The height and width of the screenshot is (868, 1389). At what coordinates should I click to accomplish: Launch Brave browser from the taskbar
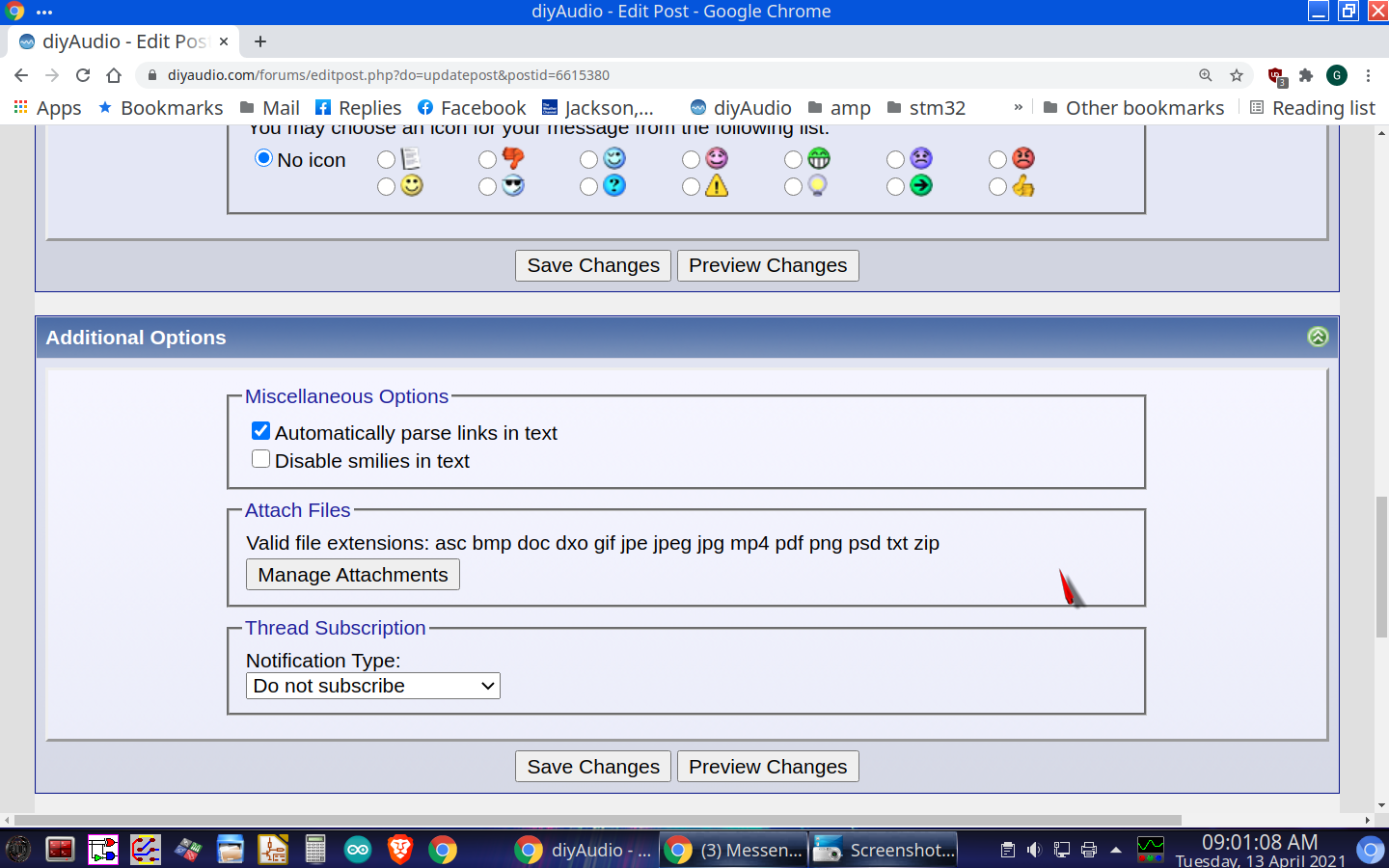(400, 850)
